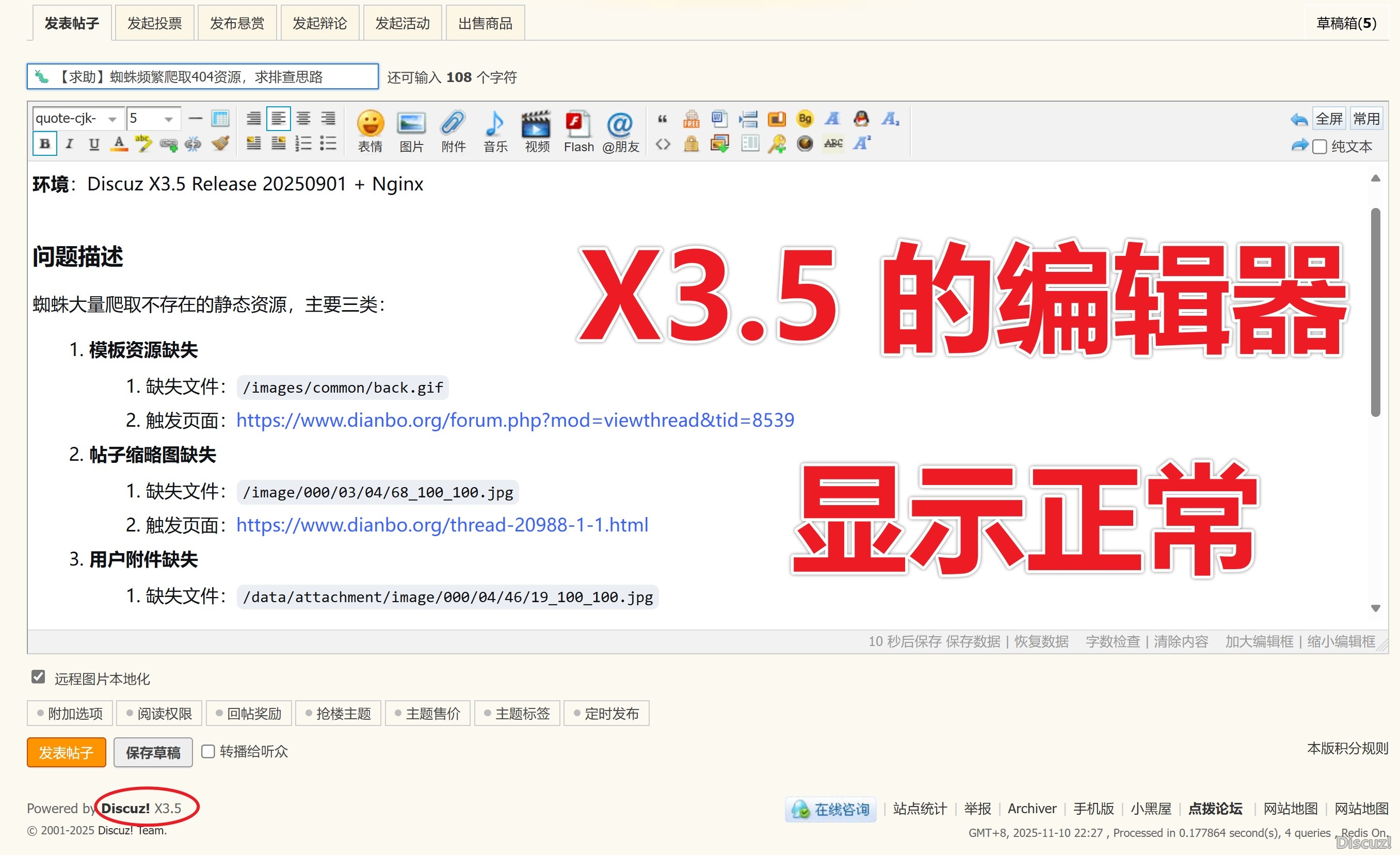Insert Flash media
The height and width of the screenshot is (855, 1400).
pos(578,131)
